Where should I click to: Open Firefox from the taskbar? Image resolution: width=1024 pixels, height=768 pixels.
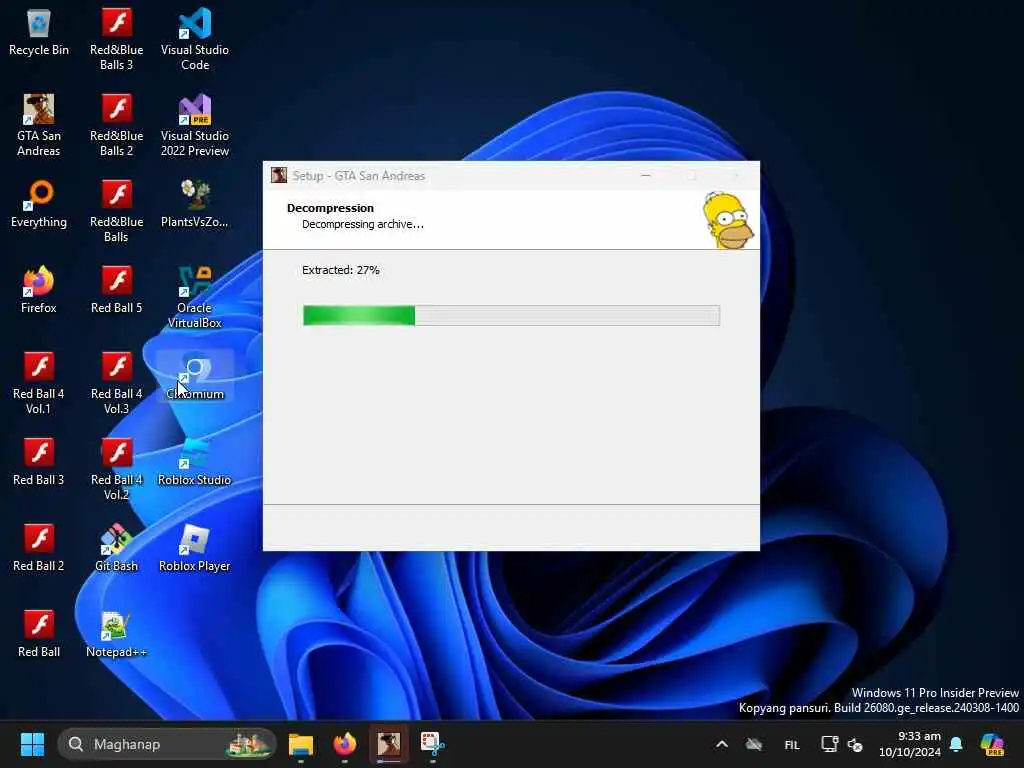coord(345,744)
